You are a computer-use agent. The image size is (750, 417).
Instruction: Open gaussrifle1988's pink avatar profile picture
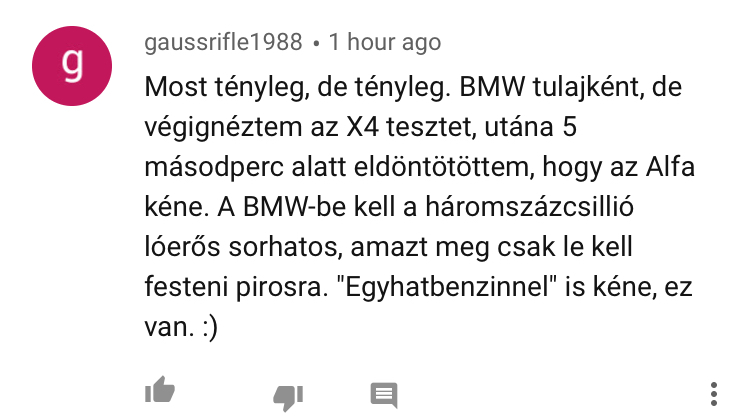tap(72, 66)
